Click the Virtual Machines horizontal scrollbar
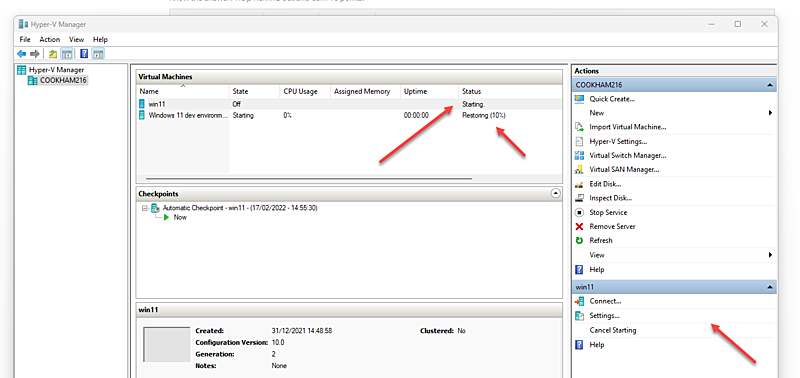 pyautogui.click(x=309, y=179)
